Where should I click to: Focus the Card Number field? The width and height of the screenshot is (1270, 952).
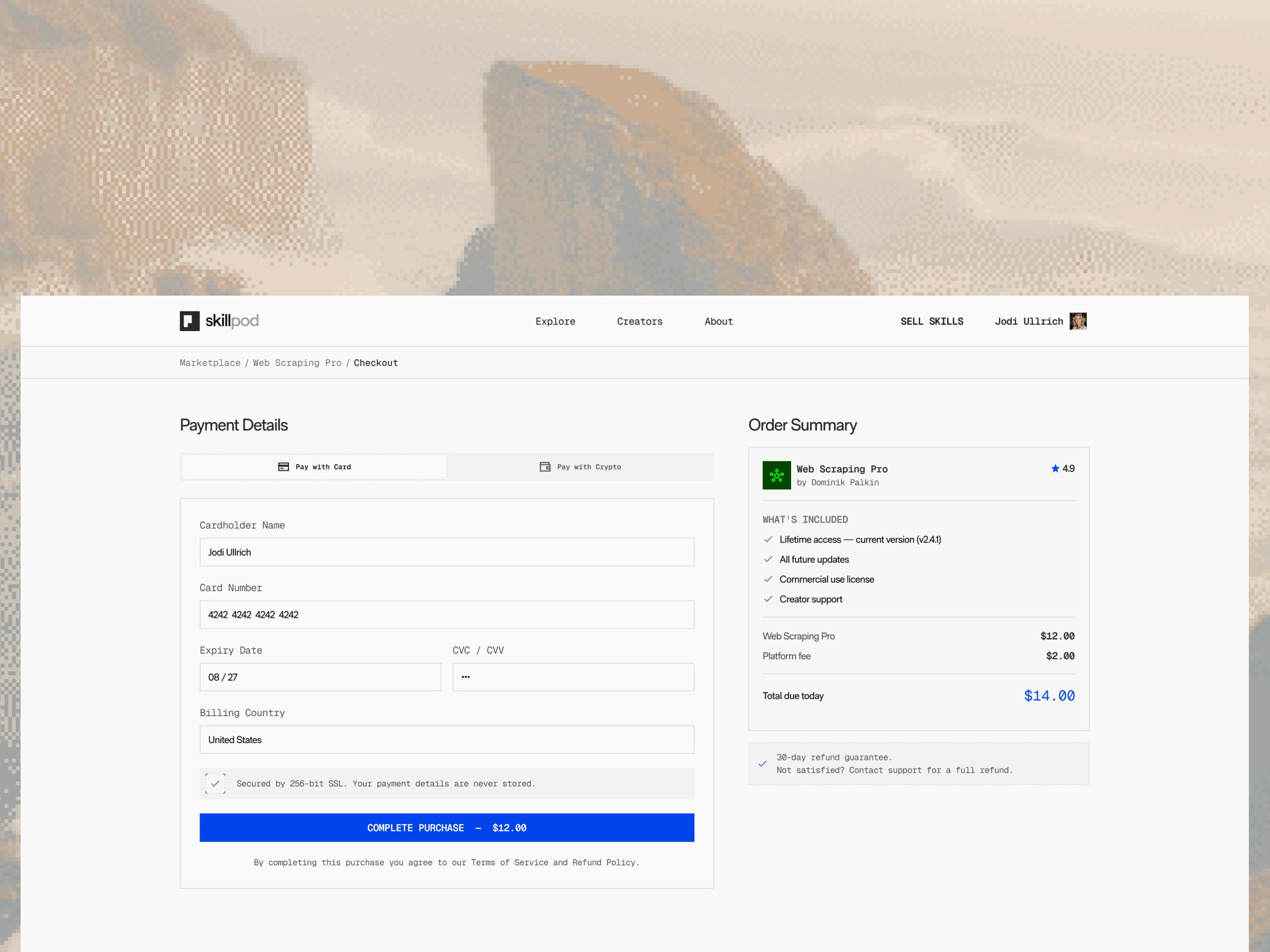click(x=447, y=615)
